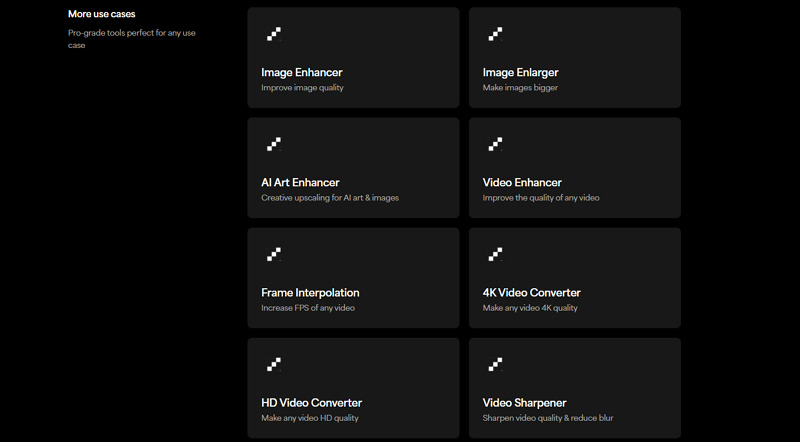Click the icon in the Image Enhancer card
Image resolution: width=800 pixels, height=442 pixels.
coord(274,34)
